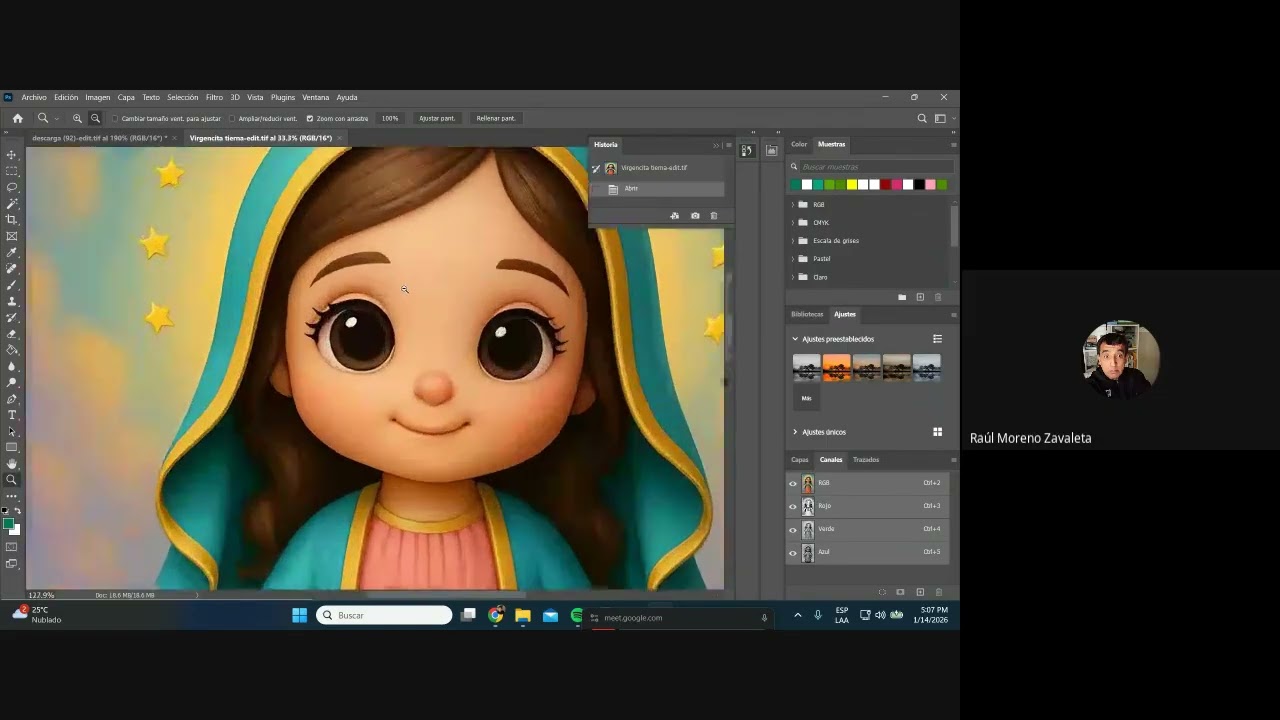The width and height of the screenshot is (1280, 720).
Task: Select the Eyedropper tool
Action: [x=12, y=252]
